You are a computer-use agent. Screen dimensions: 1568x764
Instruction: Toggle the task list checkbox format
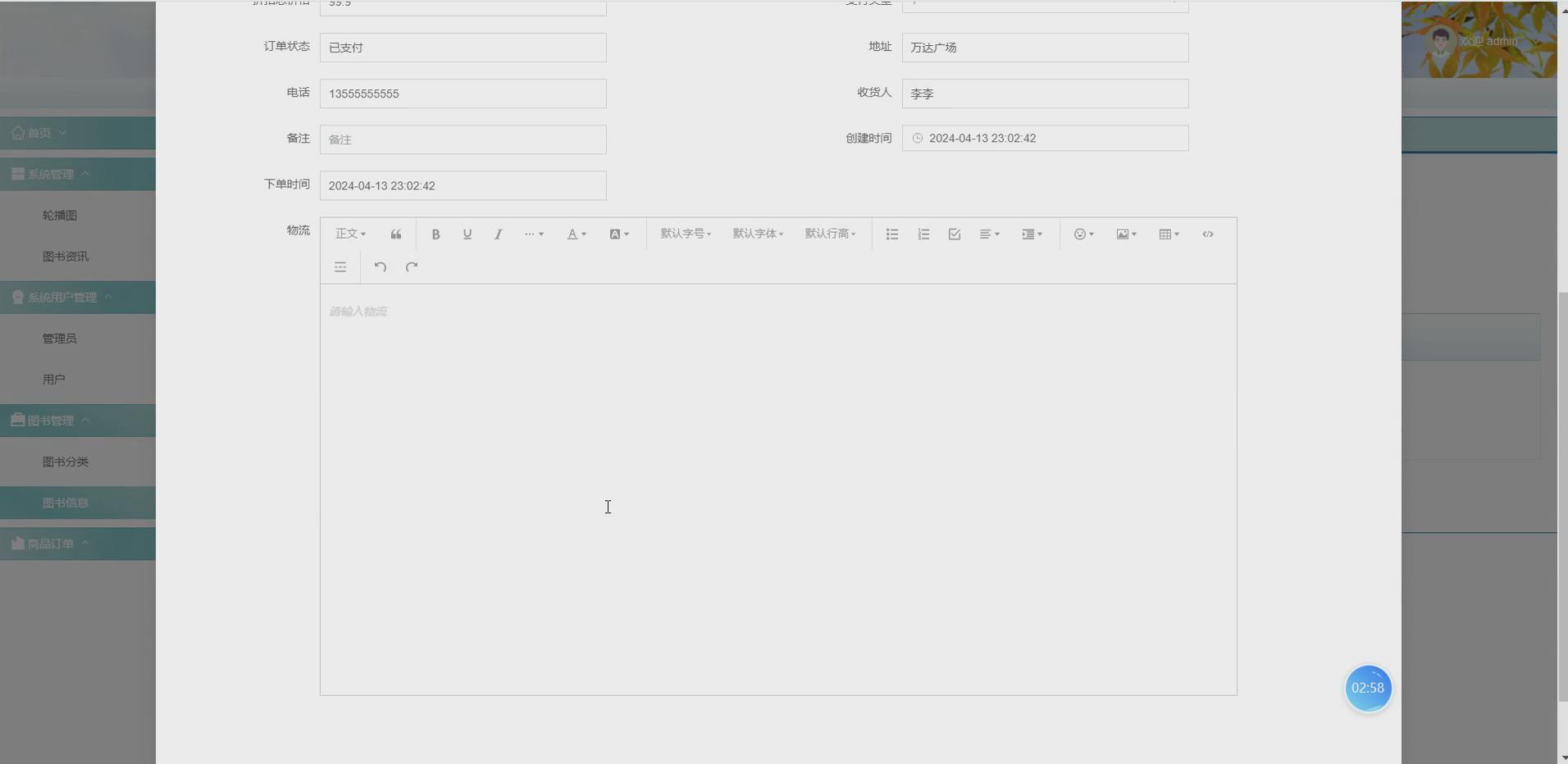point(953,234)
